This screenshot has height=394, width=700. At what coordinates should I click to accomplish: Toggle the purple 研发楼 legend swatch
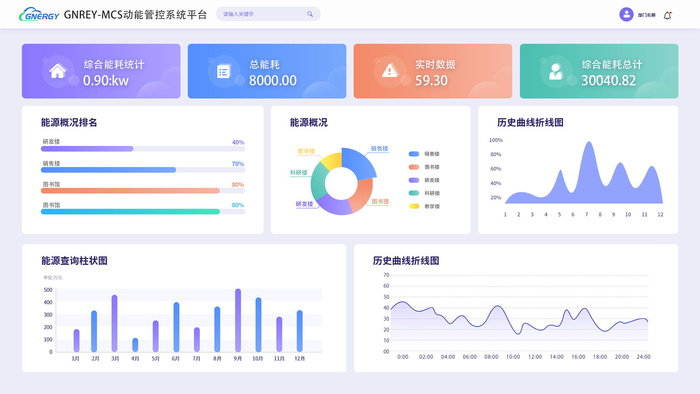pos(414,180)
